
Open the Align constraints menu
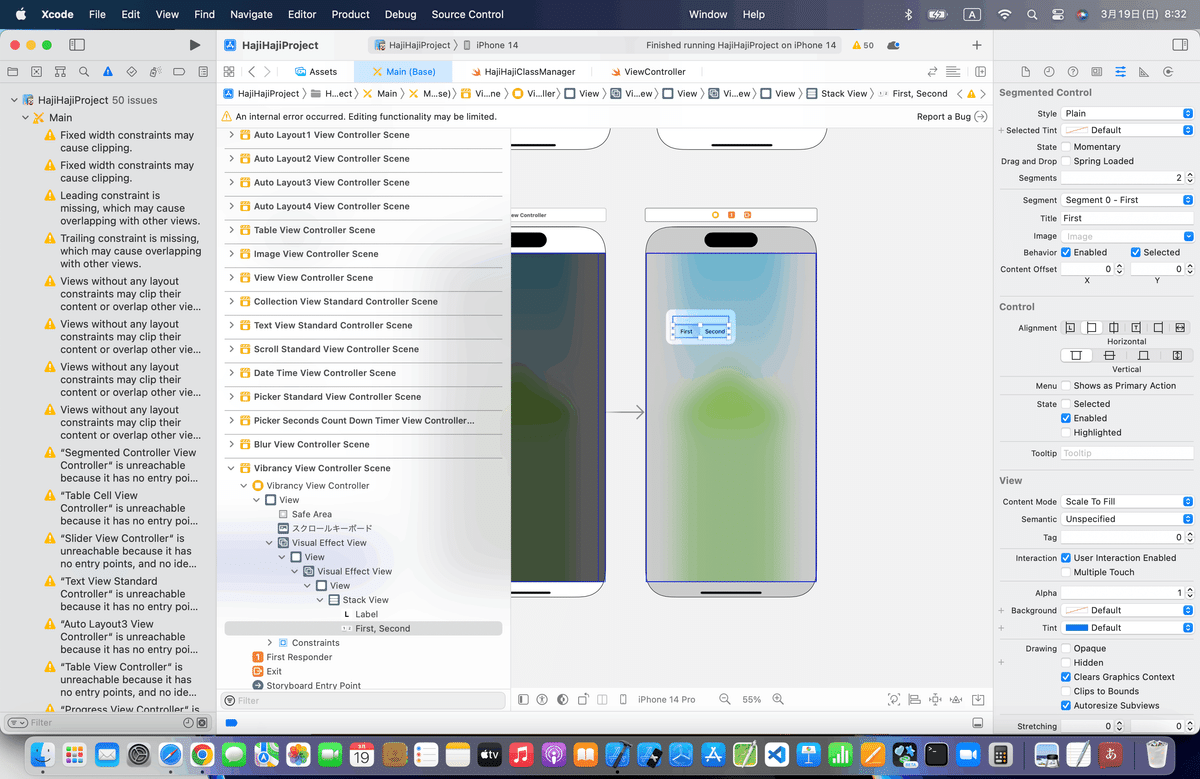915,699
